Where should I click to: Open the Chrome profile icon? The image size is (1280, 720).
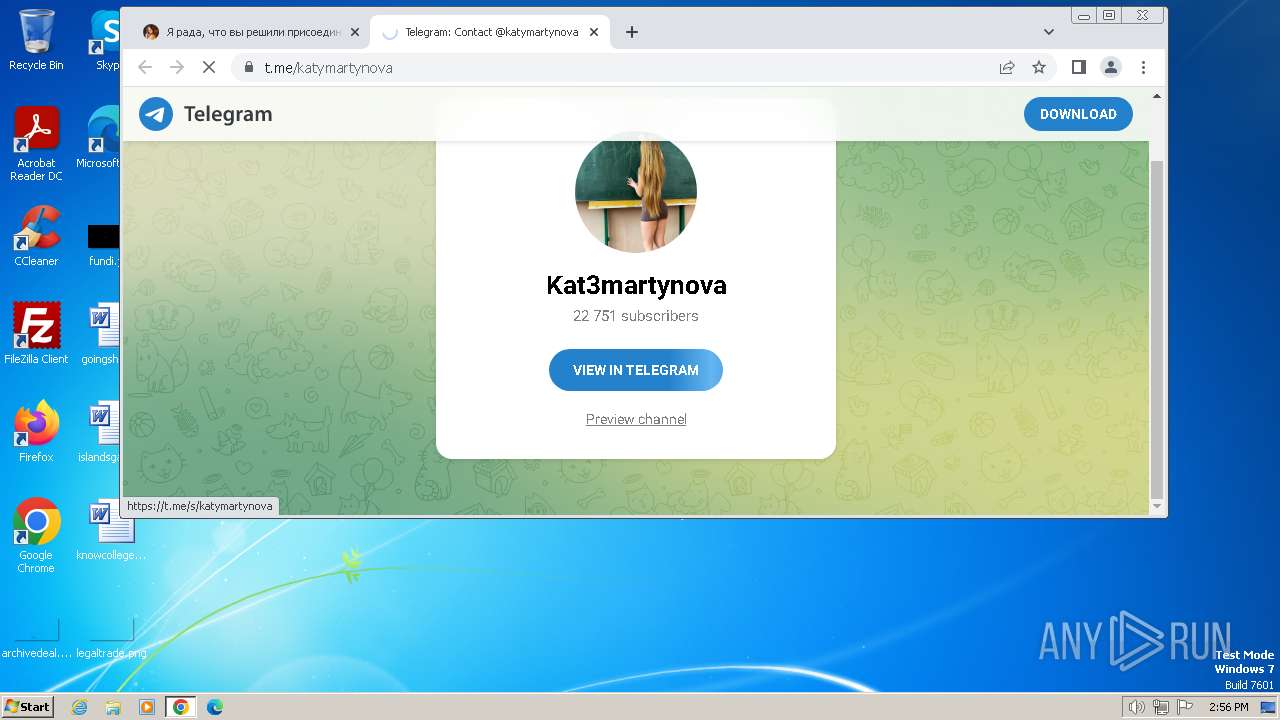pyautogui.click(x=1111, y=67)
